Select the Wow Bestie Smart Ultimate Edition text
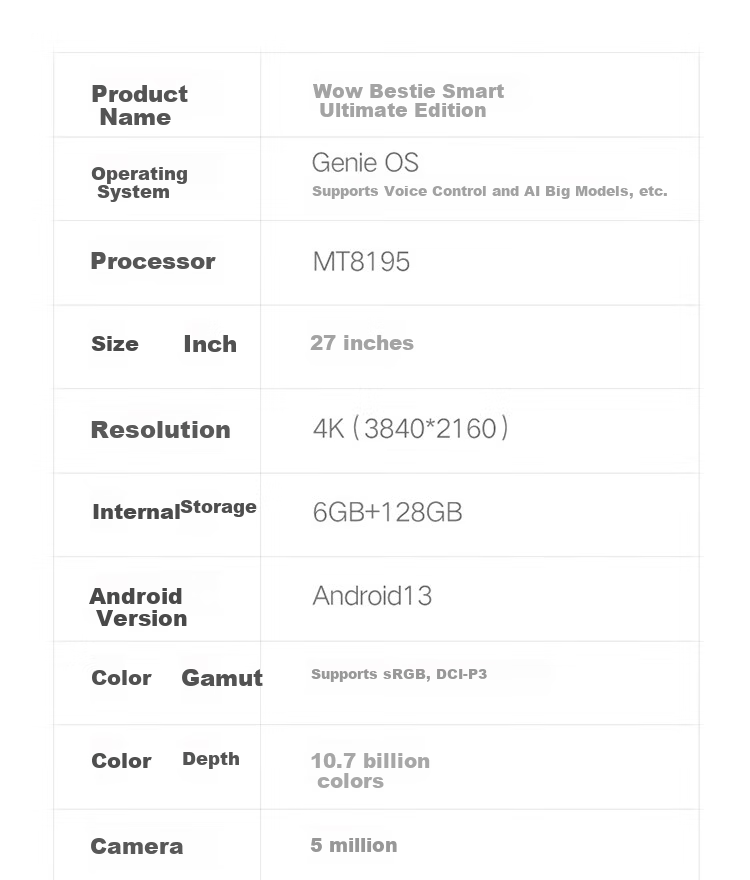This screenshot has width=750, height=880. pyautogui.click(x=408, y=101)
